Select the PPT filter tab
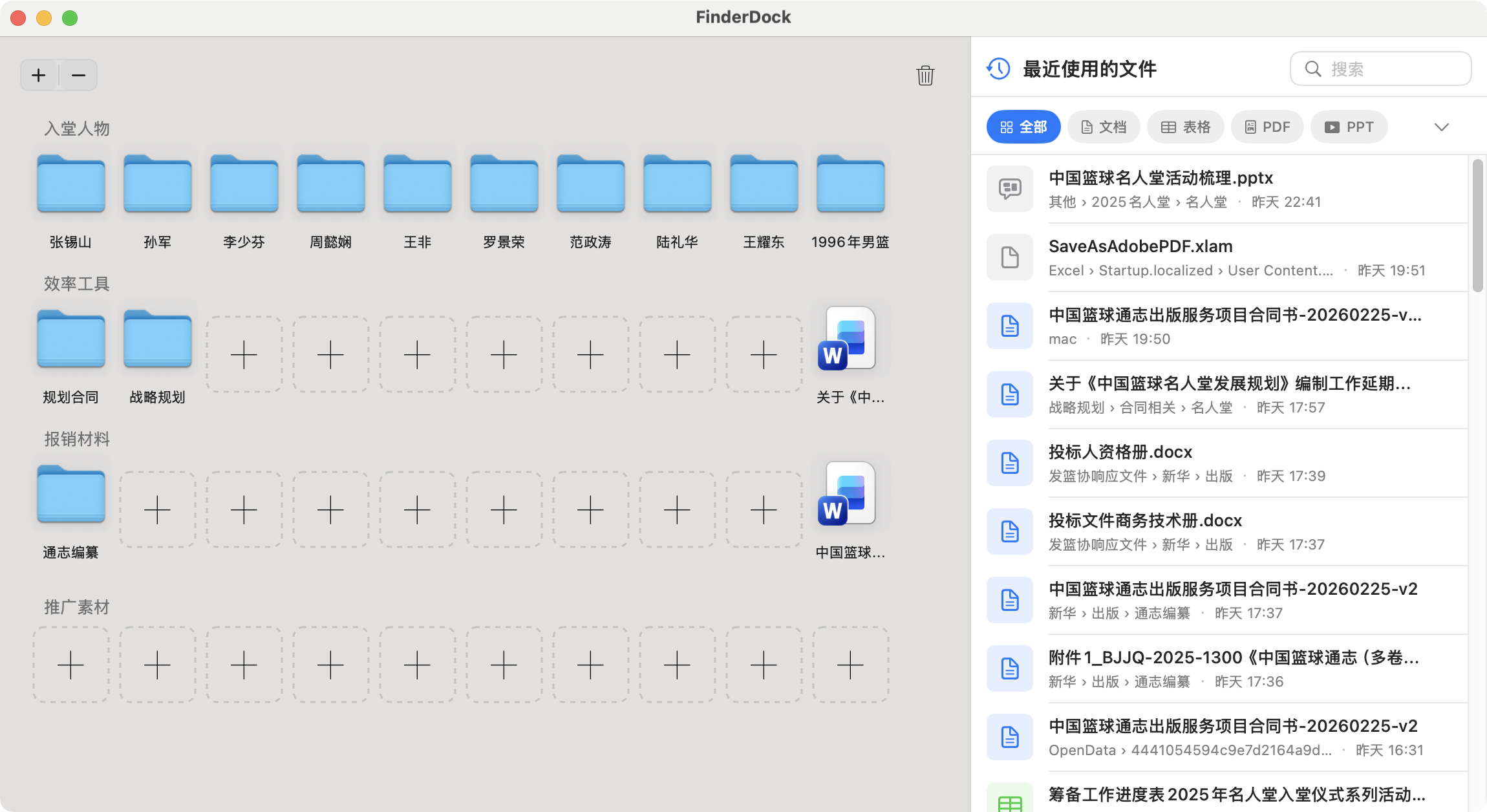The image size is (1487, 812). [1349, 127]
